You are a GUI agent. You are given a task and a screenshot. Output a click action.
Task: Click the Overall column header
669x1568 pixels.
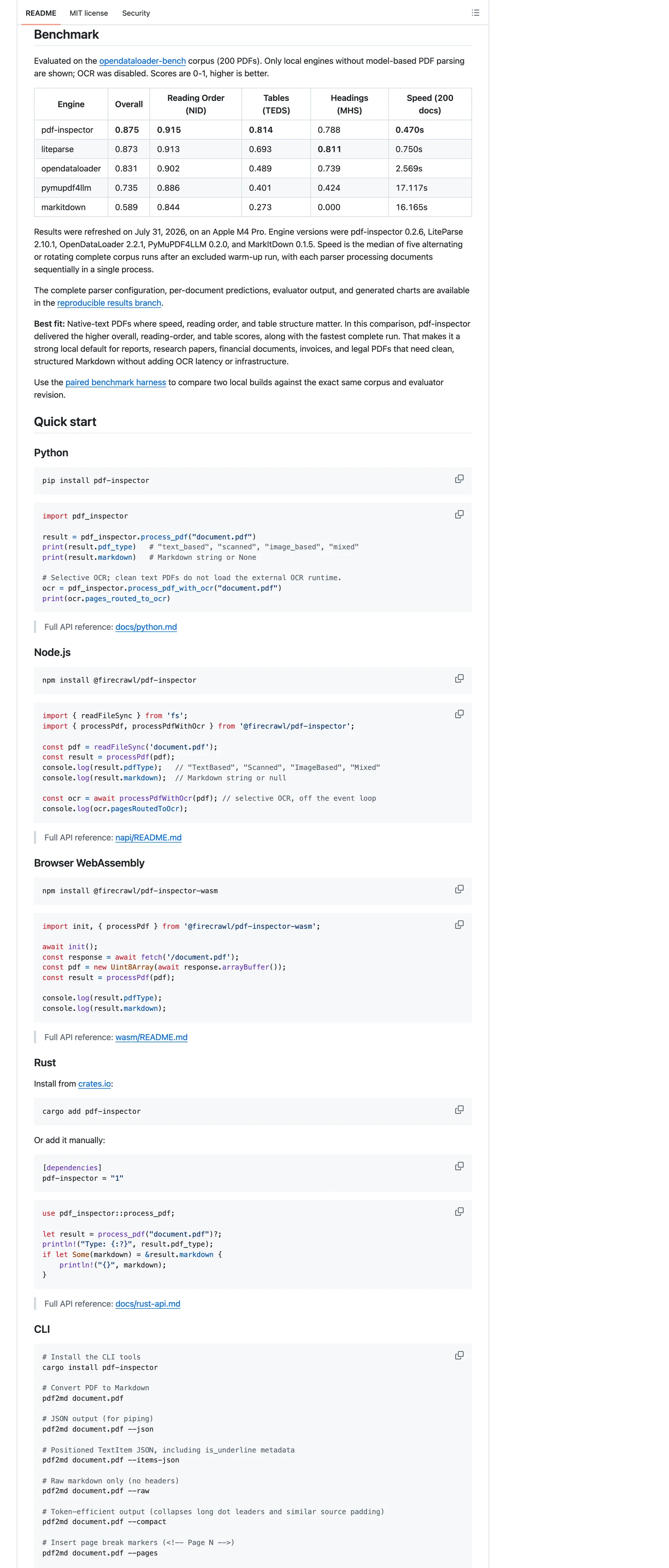point(129,104)
